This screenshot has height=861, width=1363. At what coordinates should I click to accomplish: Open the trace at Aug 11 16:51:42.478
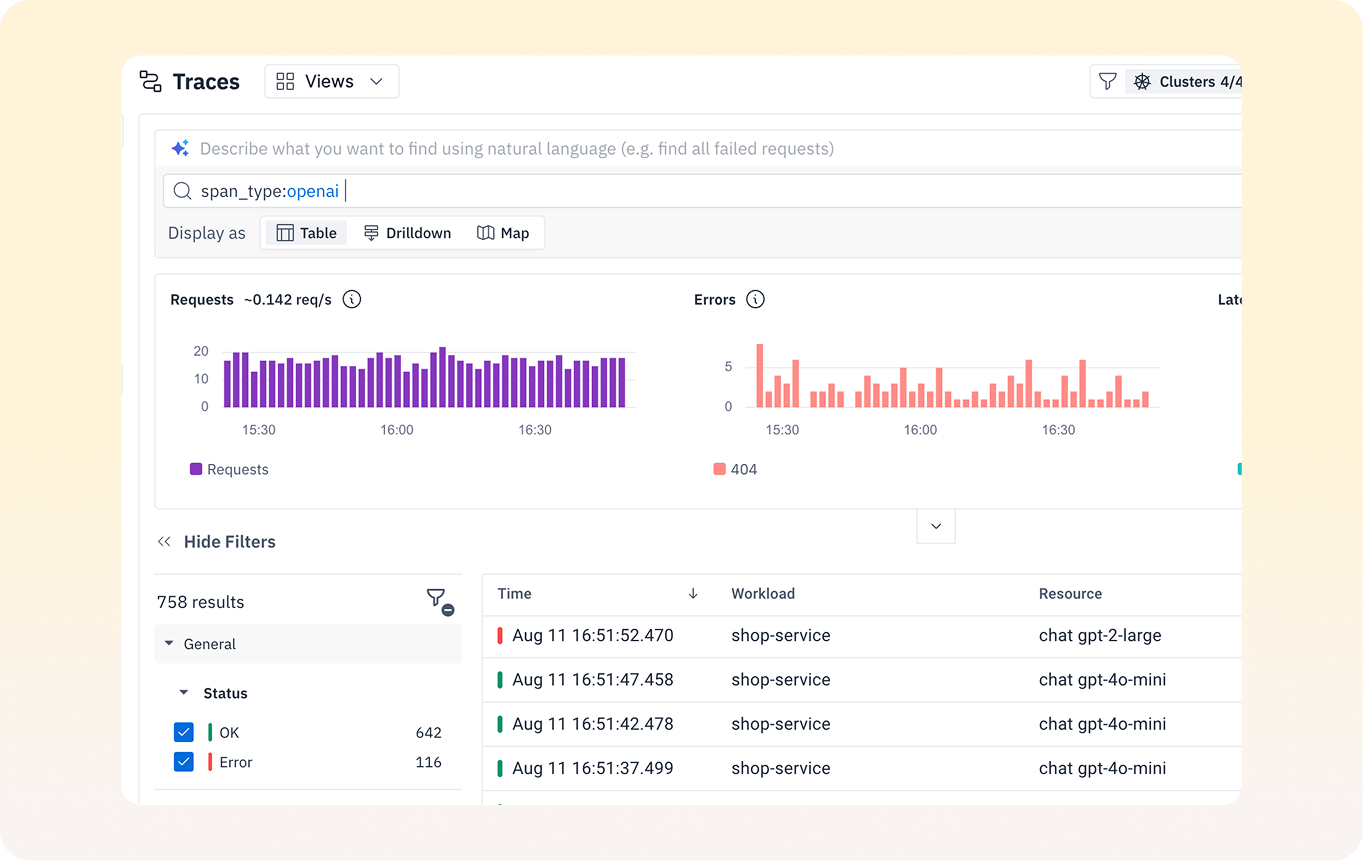[862, 724]
